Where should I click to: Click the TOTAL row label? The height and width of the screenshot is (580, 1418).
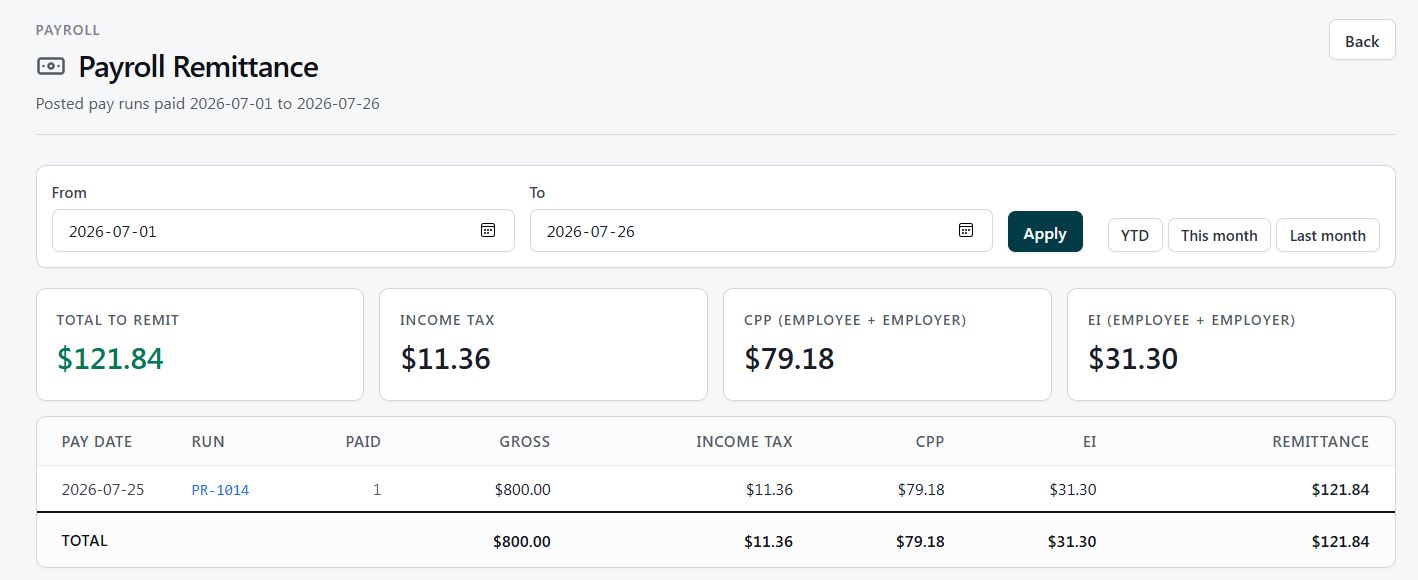[85, 541]
